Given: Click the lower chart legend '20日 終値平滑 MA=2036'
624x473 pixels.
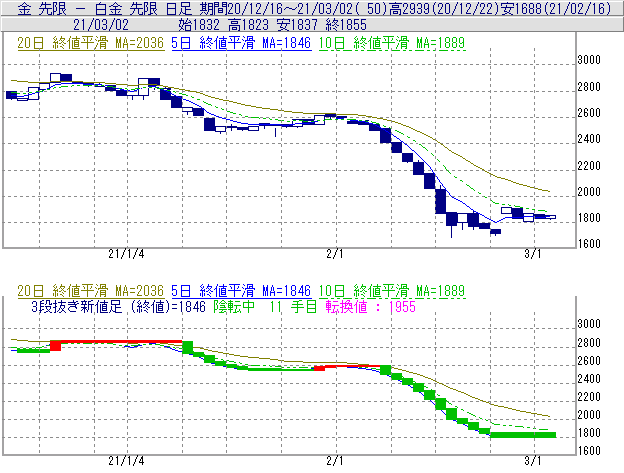Looking at the screenshot, I should [x=91, y=290].
